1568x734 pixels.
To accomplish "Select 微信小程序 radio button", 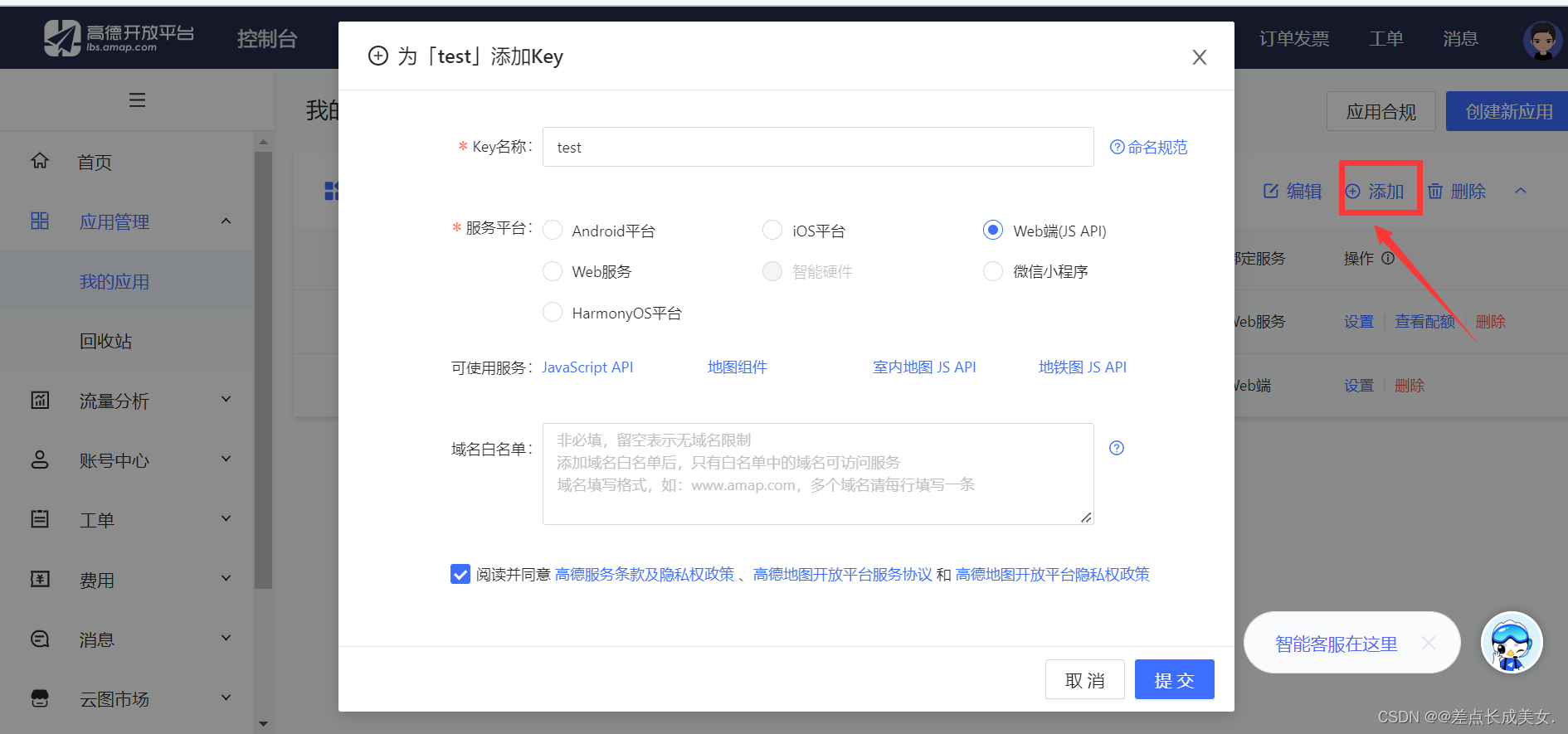I will click(x=993, y=271).
